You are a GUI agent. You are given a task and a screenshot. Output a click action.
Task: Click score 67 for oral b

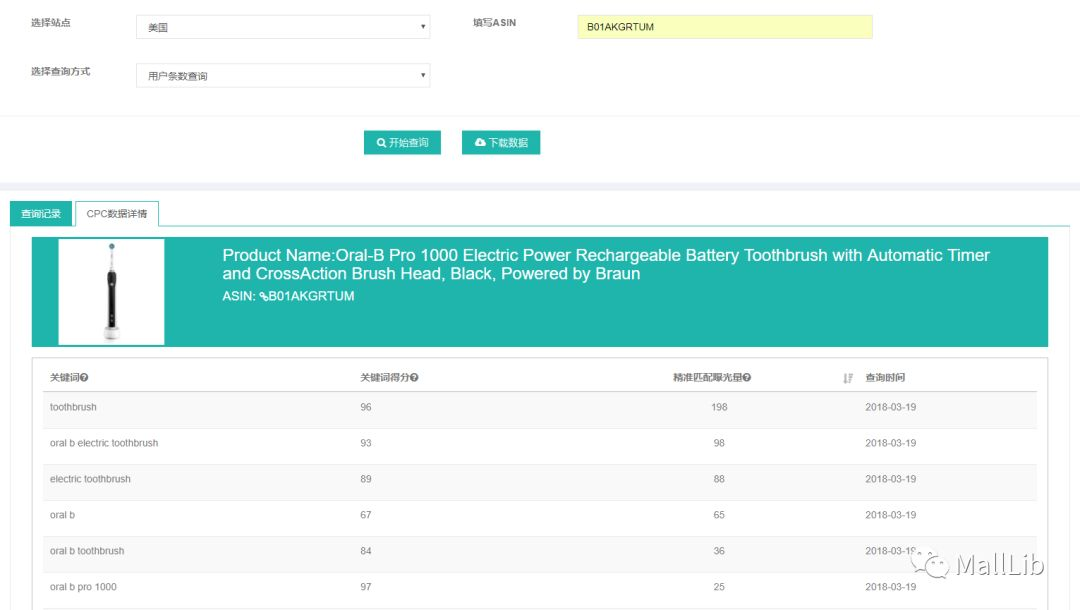(366, 514)
